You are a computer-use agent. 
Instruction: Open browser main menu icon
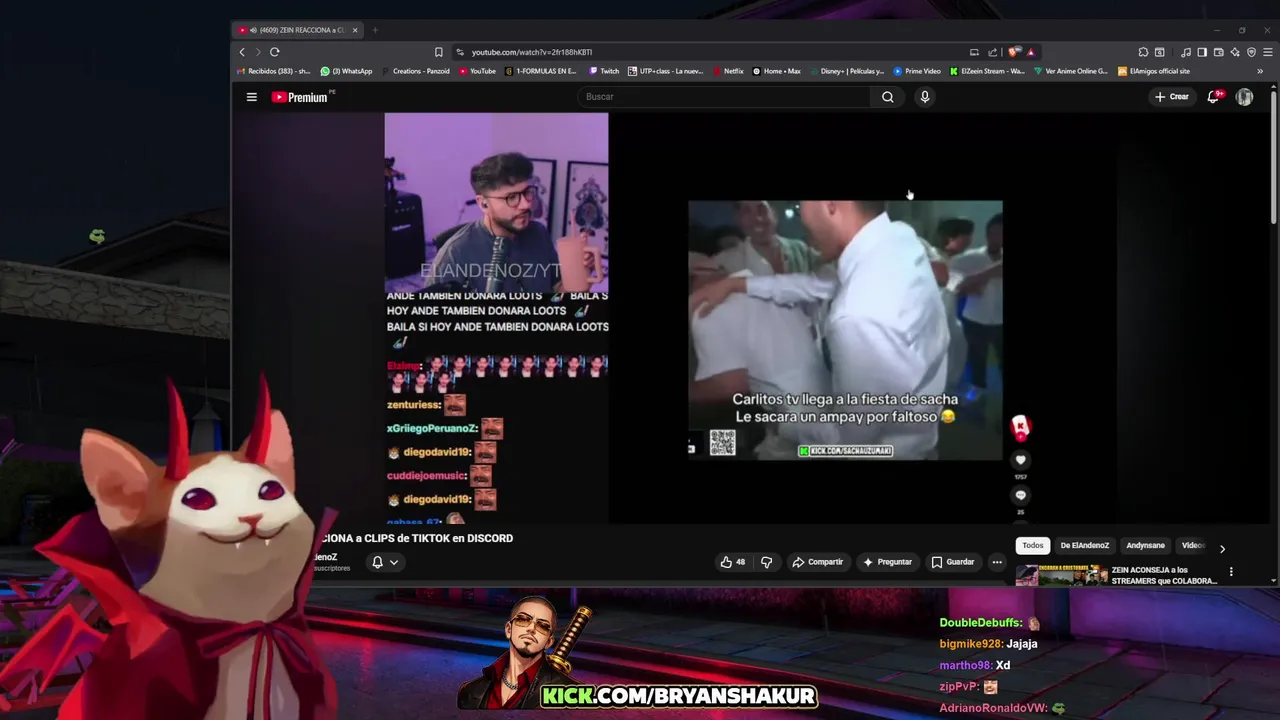1268,52
